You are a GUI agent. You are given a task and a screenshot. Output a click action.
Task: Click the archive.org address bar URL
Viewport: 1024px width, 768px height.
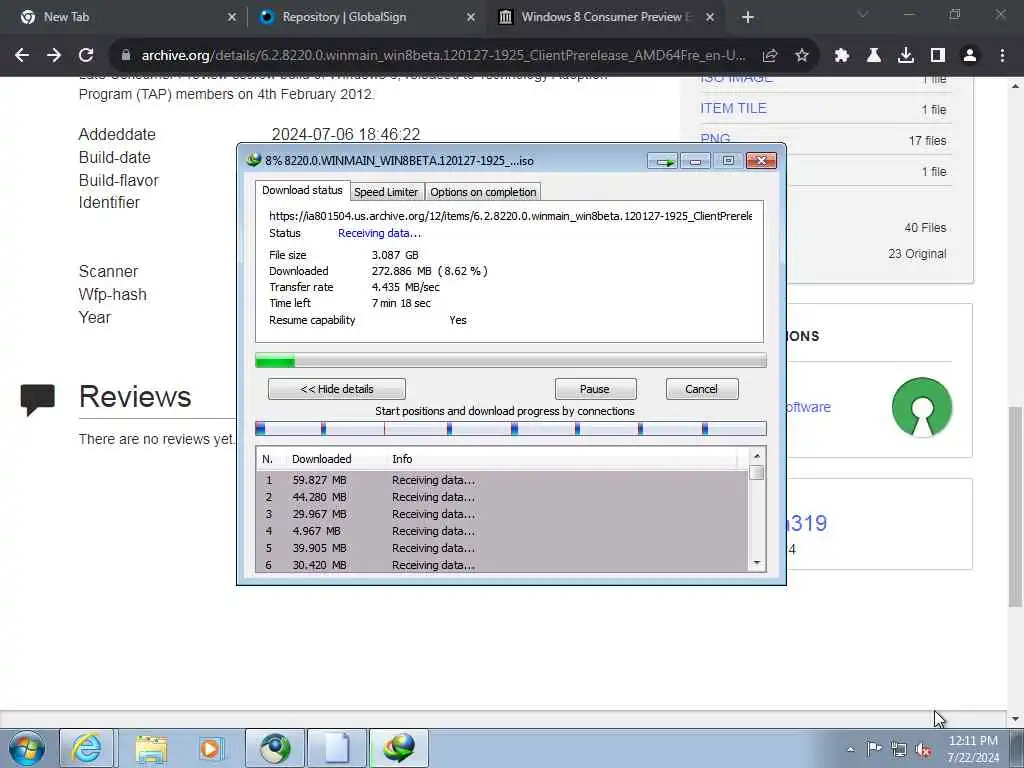pos(443,56)
